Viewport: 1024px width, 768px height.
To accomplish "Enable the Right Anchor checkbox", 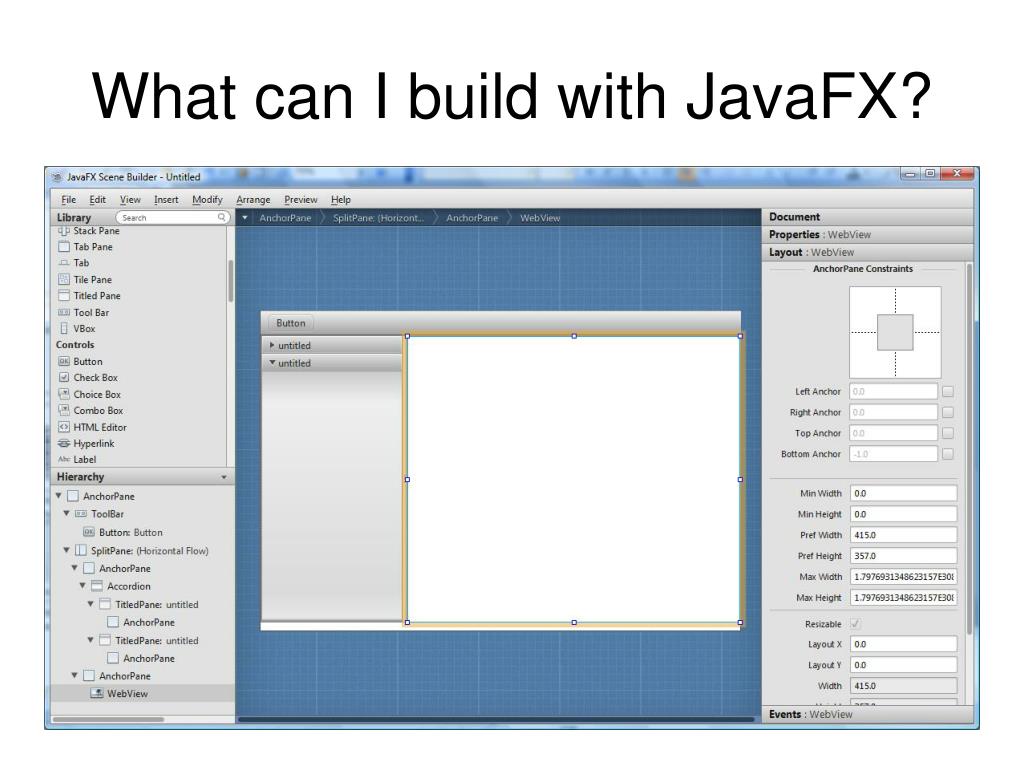I will [948, 413].
